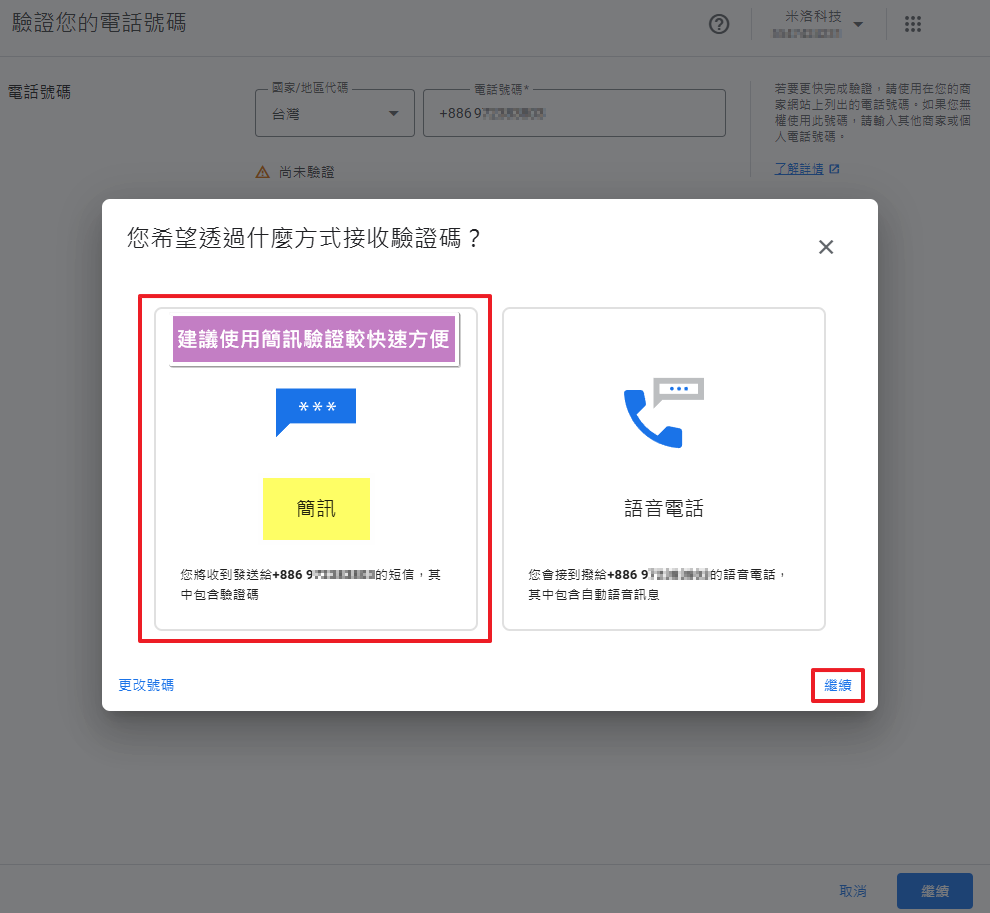The image size is (990, 913).
Task: Click the voice call description text
Action: 657,584
